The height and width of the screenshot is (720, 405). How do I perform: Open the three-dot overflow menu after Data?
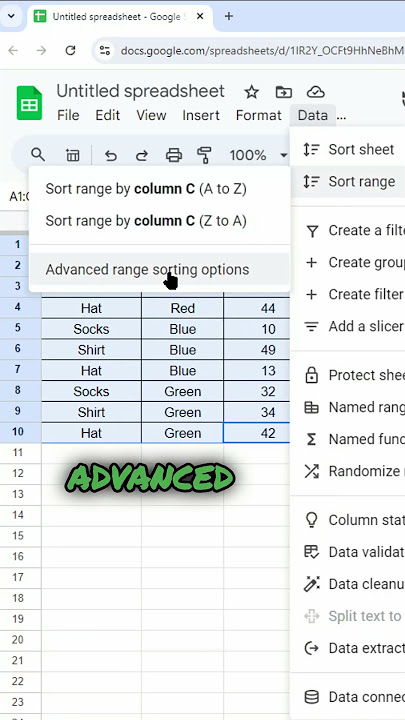[341, 116]
